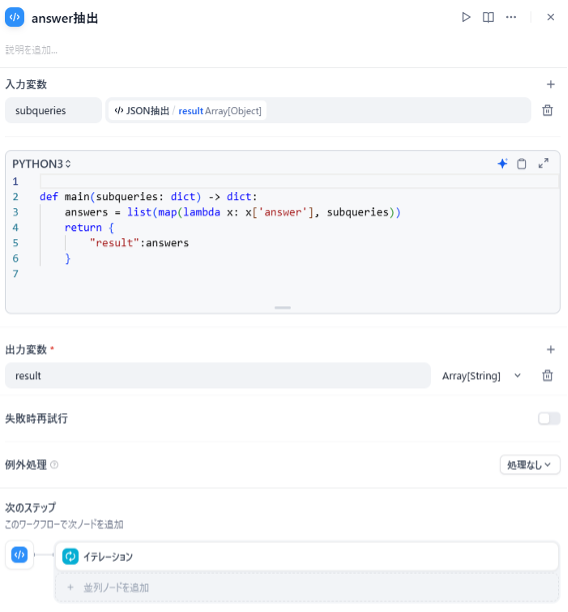Open the Array[String] type dropdown

pyautogui.click(x=481, y=375)
